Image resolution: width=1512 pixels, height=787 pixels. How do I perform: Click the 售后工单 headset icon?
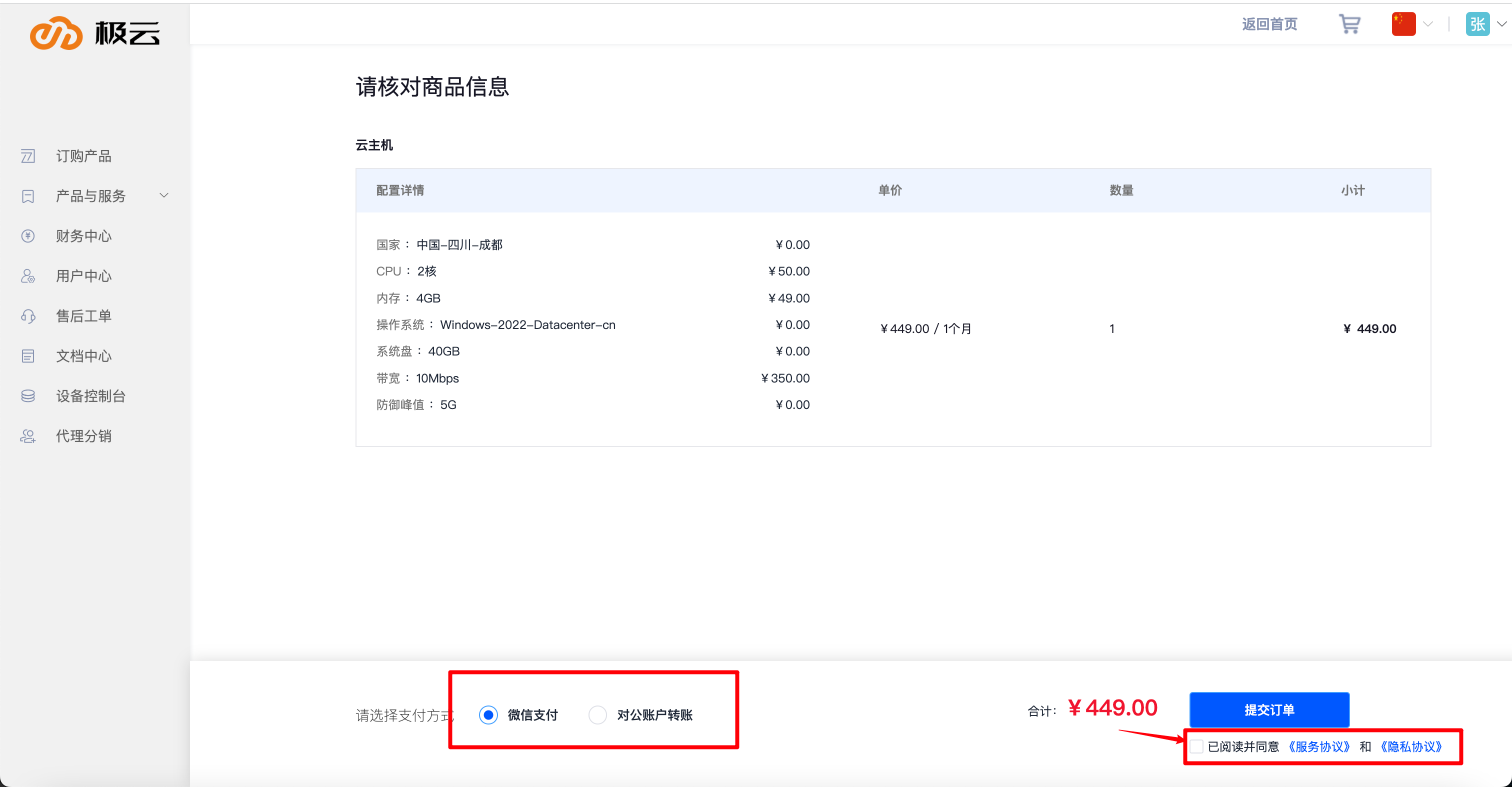pyautogui.click(x=28, y=316)
